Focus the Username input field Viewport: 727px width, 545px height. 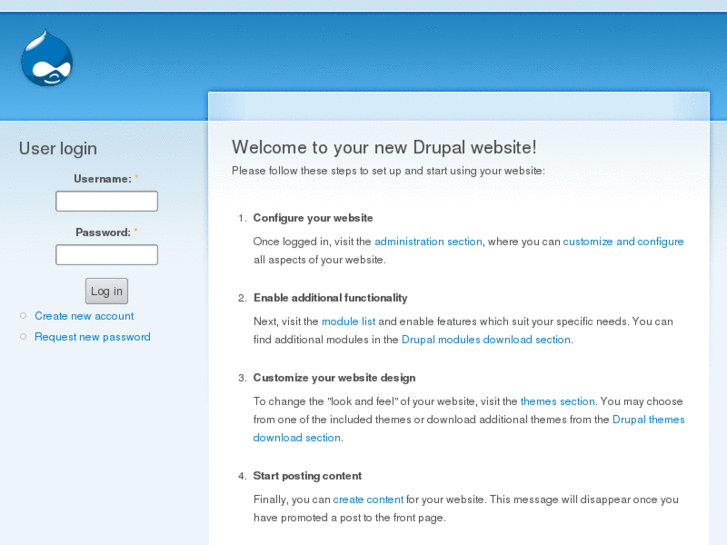[x=107, y=201]
